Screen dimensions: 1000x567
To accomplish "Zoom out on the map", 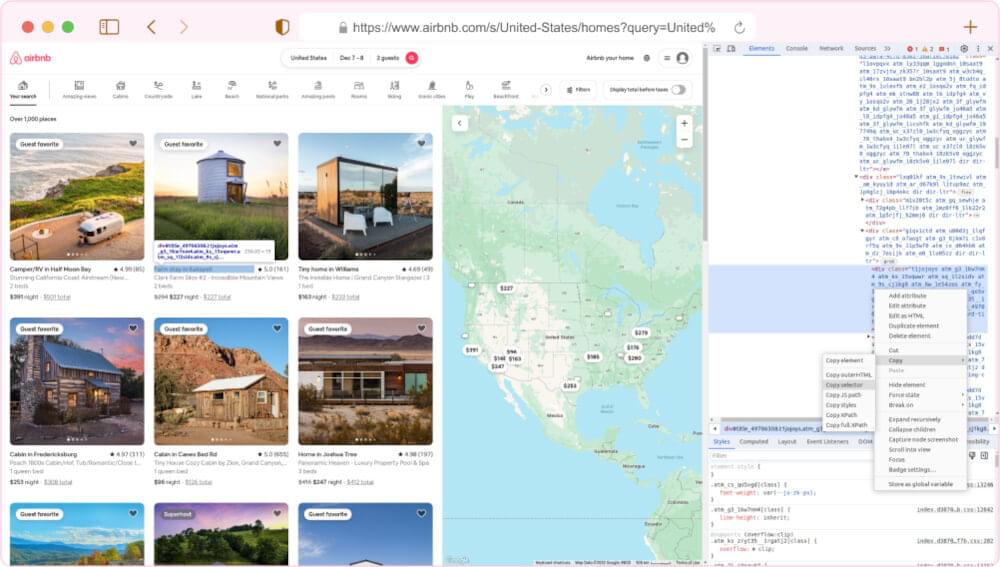I will (684, 140).
